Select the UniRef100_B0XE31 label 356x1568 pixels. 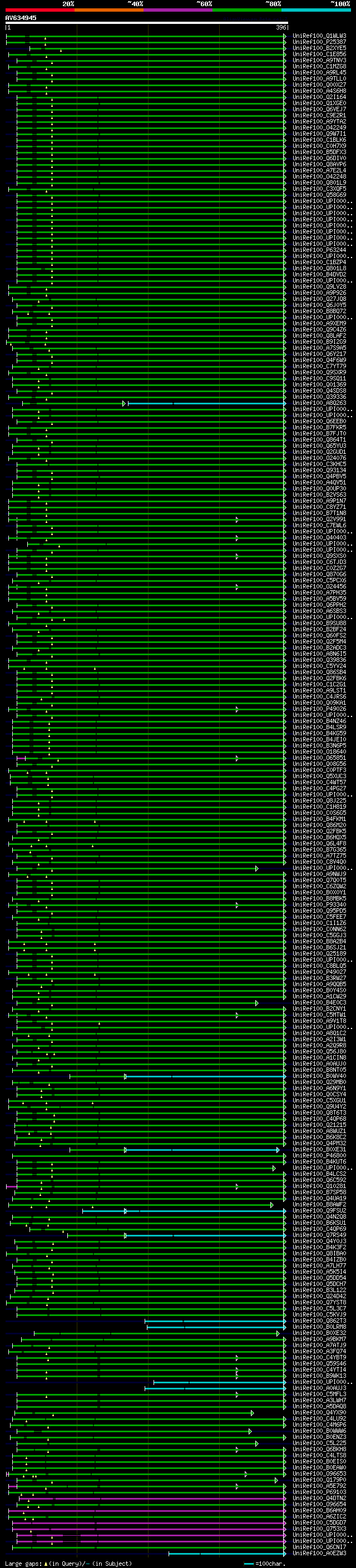[319, 1149]
